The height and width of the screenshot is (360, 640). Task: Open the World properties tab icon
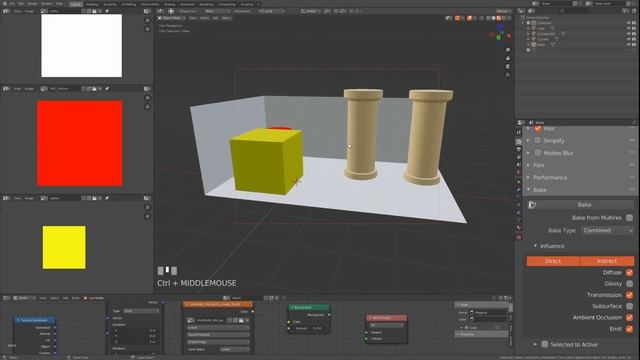pyautogui.click(x=519, y=172)
